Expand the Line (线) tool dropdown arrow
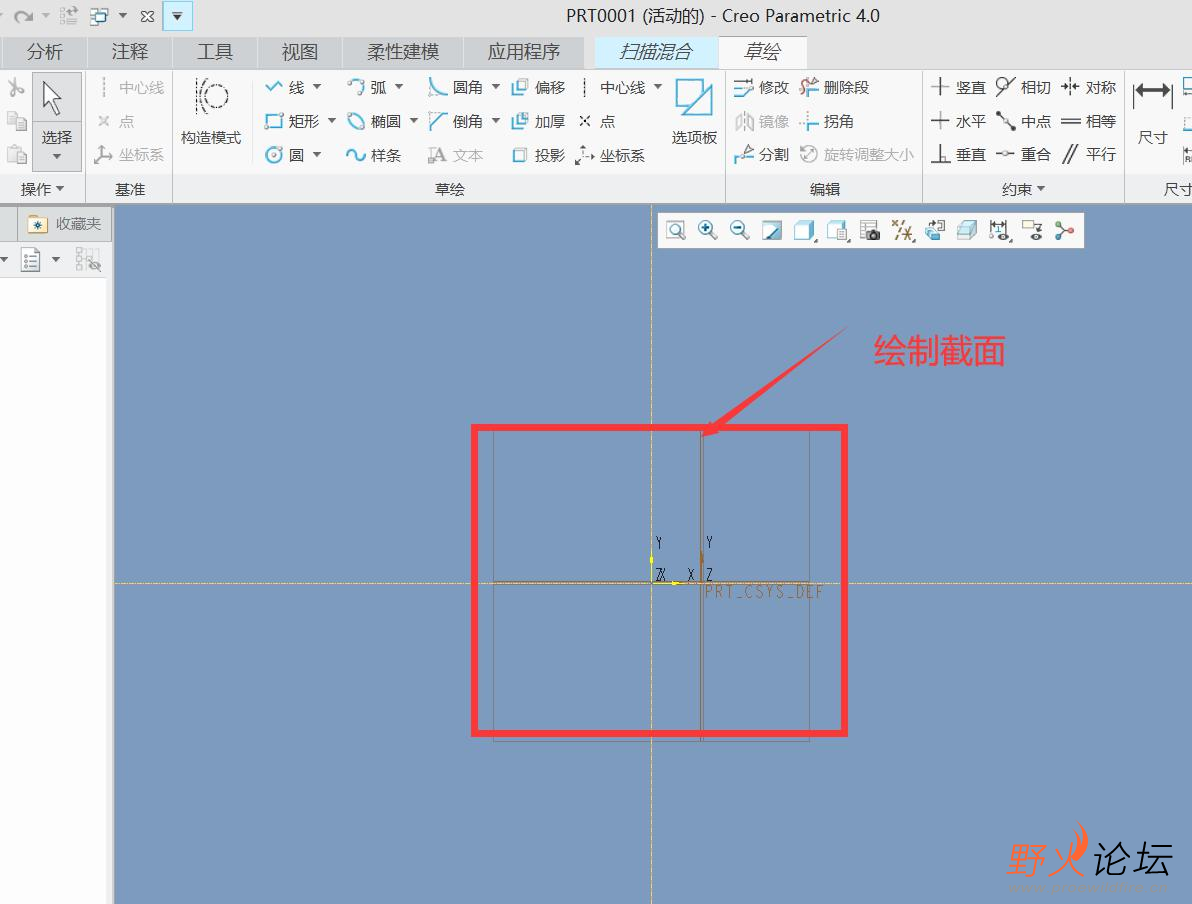Viewport: 1192px width, 904px height. click(x=317, y=87)
